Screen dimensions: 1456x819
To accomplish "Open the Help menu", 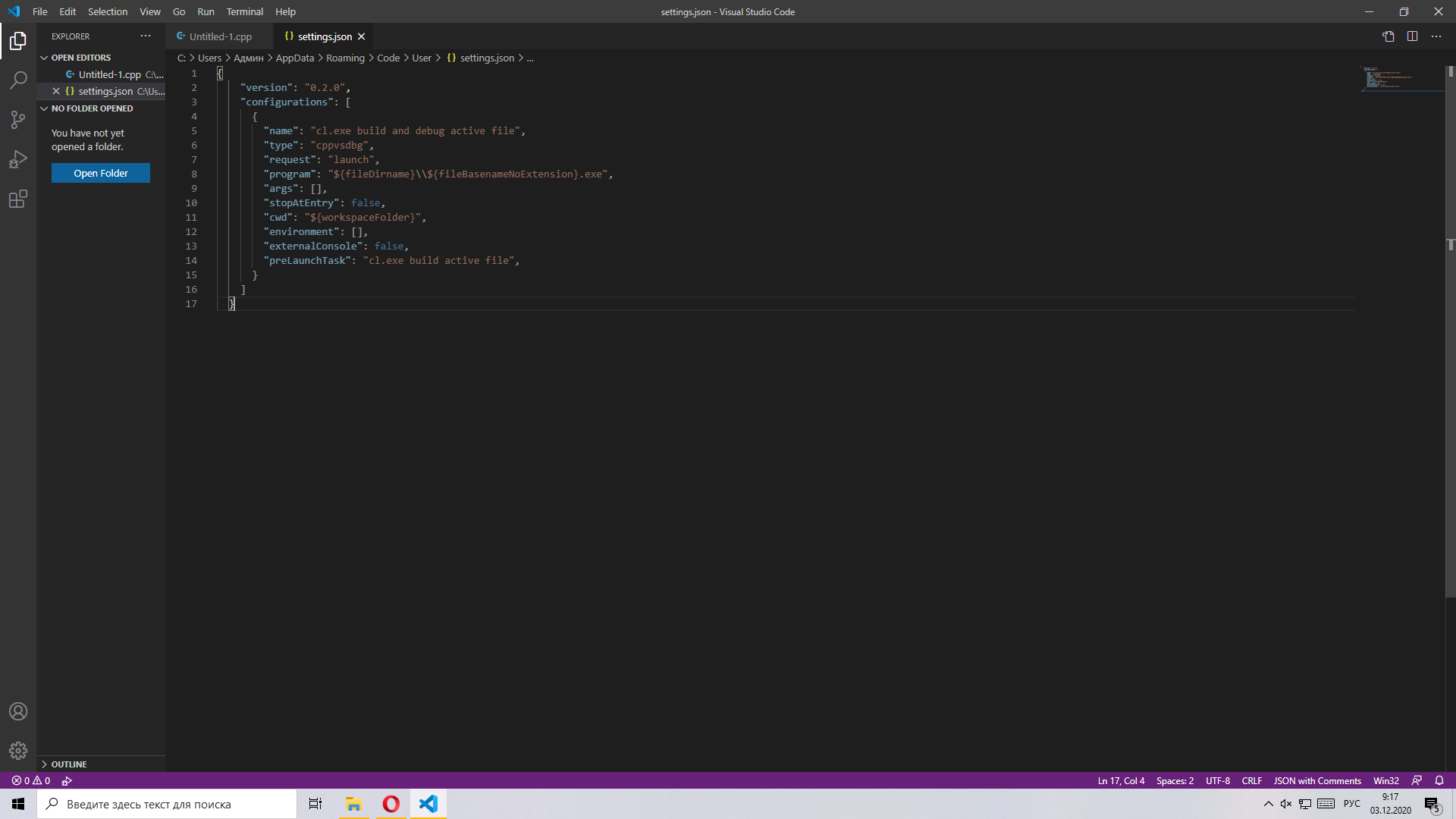I will tap(285, 11).
